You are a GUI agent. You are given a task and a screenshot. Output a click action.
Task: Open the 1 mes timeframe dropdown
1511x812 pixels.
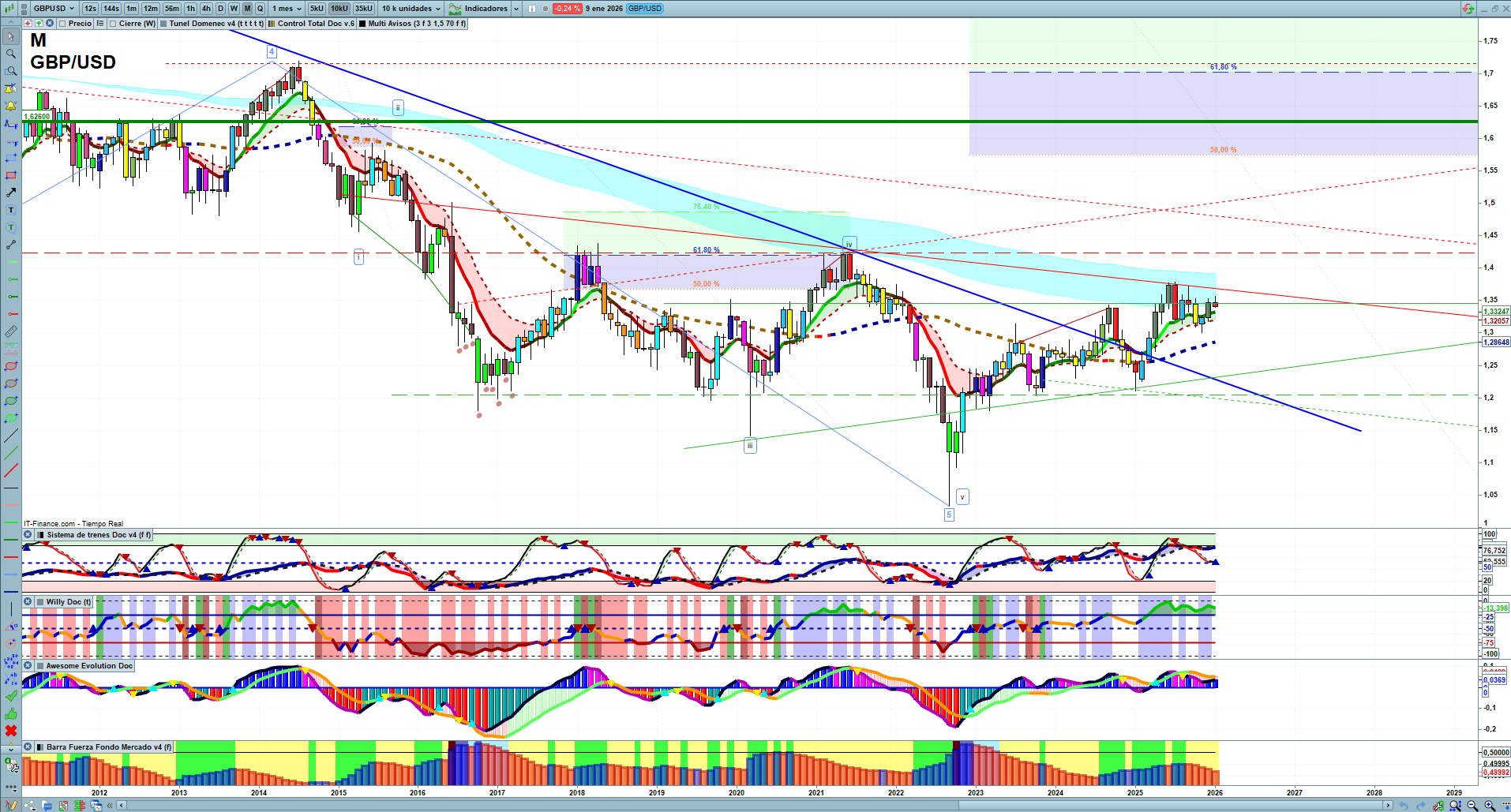coord(287,9)
